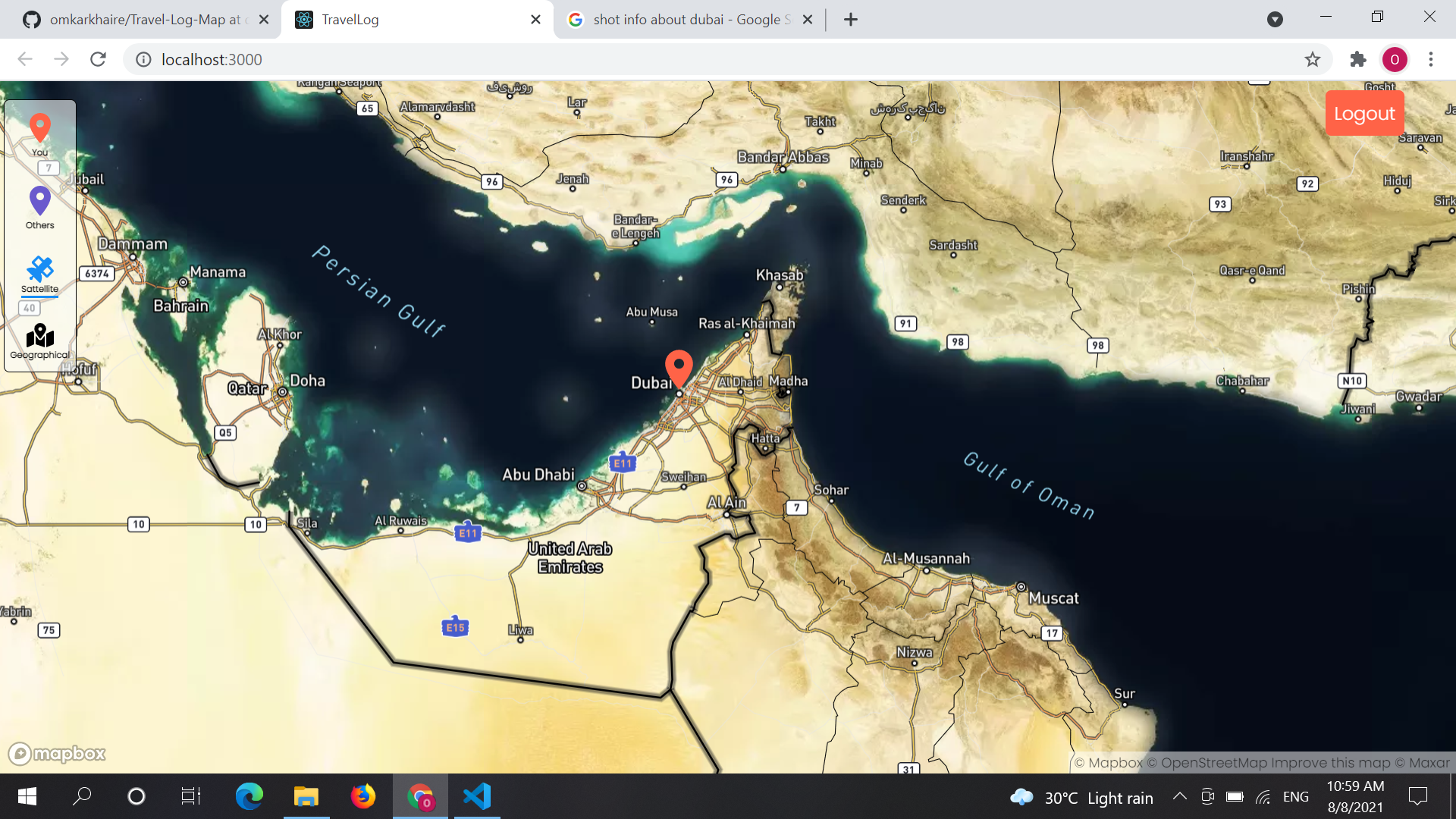Bookmark this page with the star icon

(x=1313, y=59)
